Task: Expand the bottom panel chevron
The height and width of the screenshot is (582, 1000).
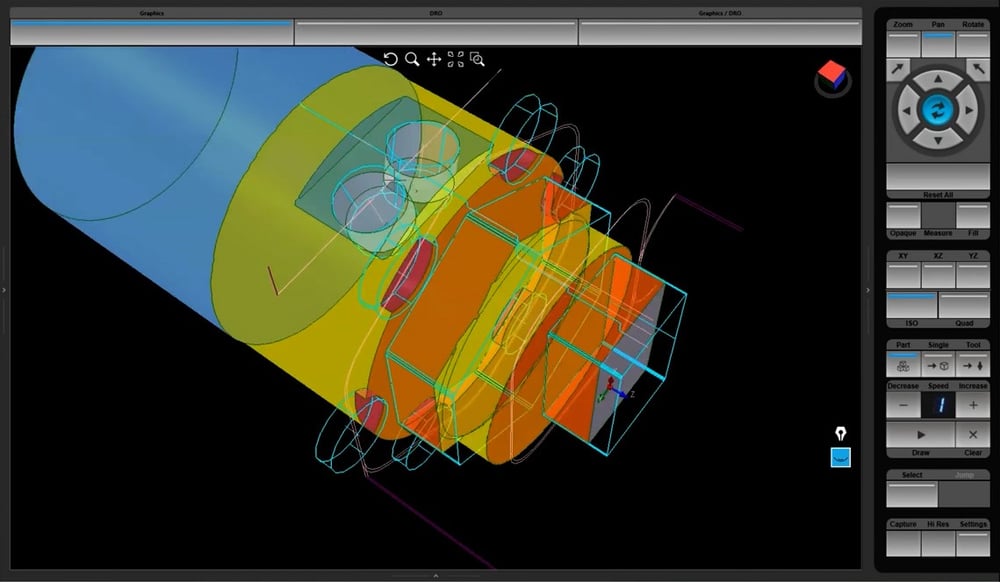Action: click(436, 576)
